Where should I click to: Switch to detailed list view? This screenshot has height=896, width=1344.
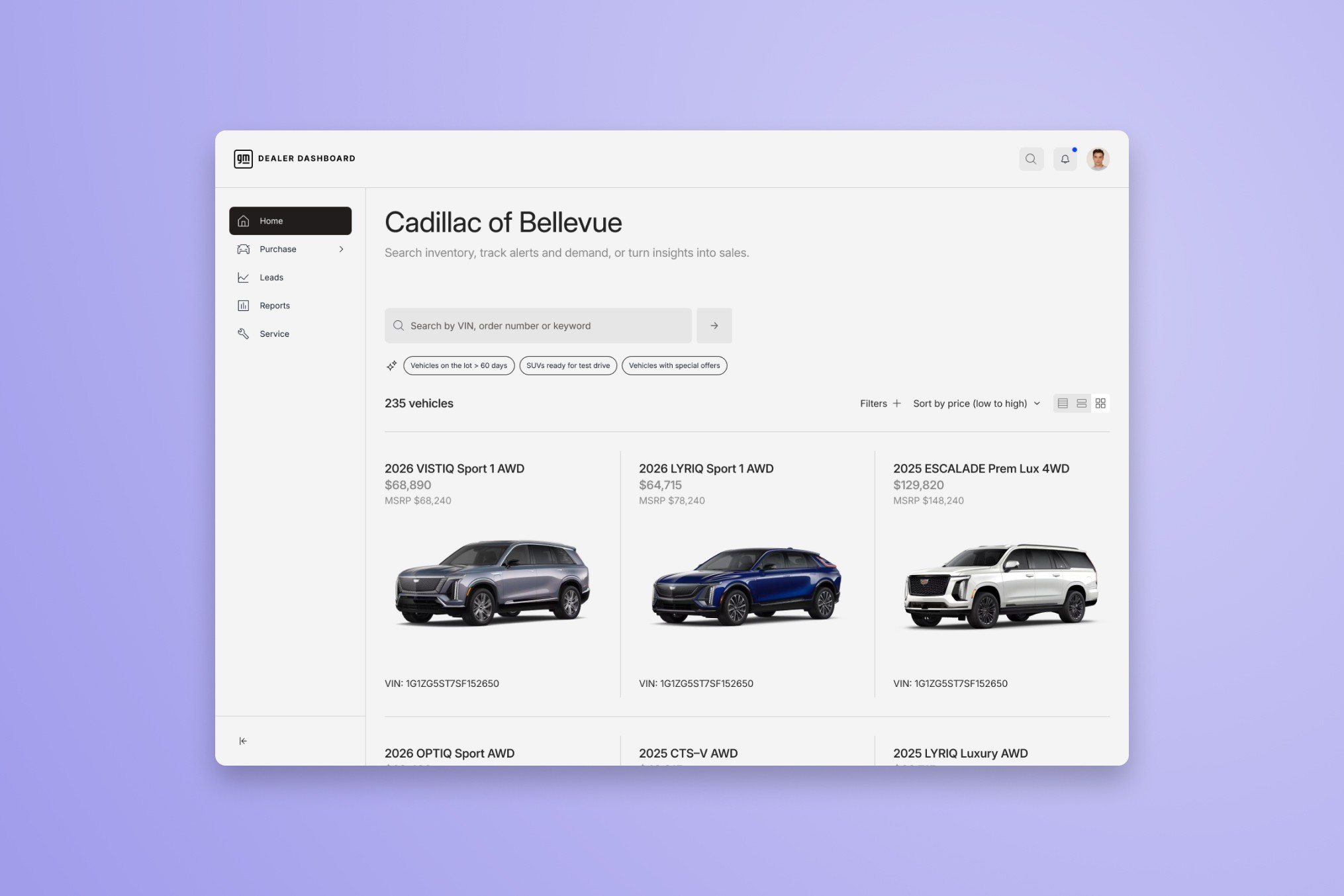pyautogui.click(x=1063, y=403)
